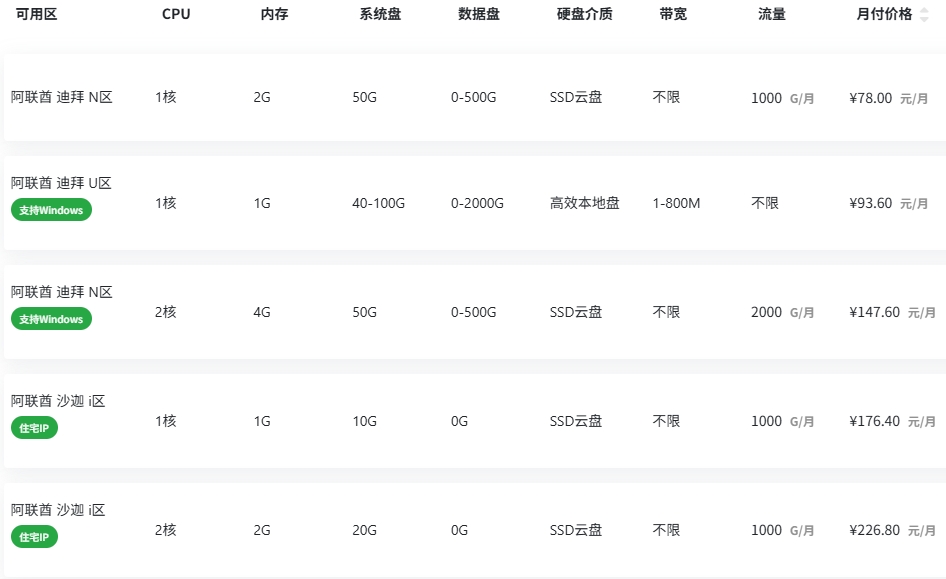Open the ¥176.40 元/月 plan
The width and height of the screenshot is (946, 579).
coord(475,421)
